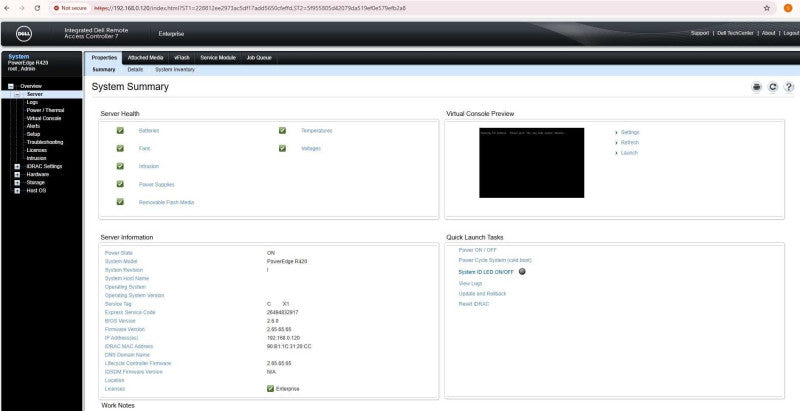Open Service Module tab
The image size is (800, 411).
(x=218, y=58)
